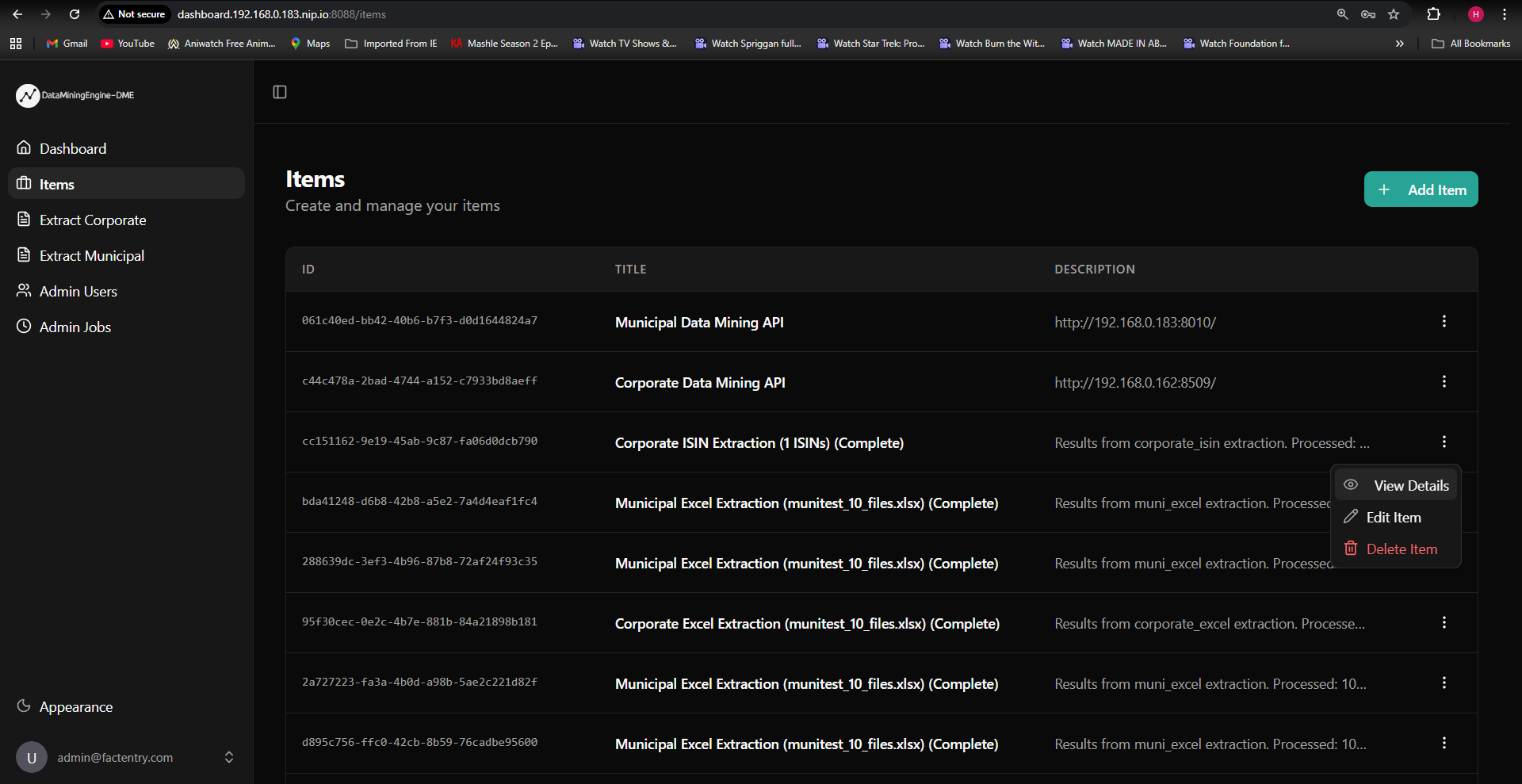Click the http://192.168.0.183:8010/ description

coord(1135,322)
